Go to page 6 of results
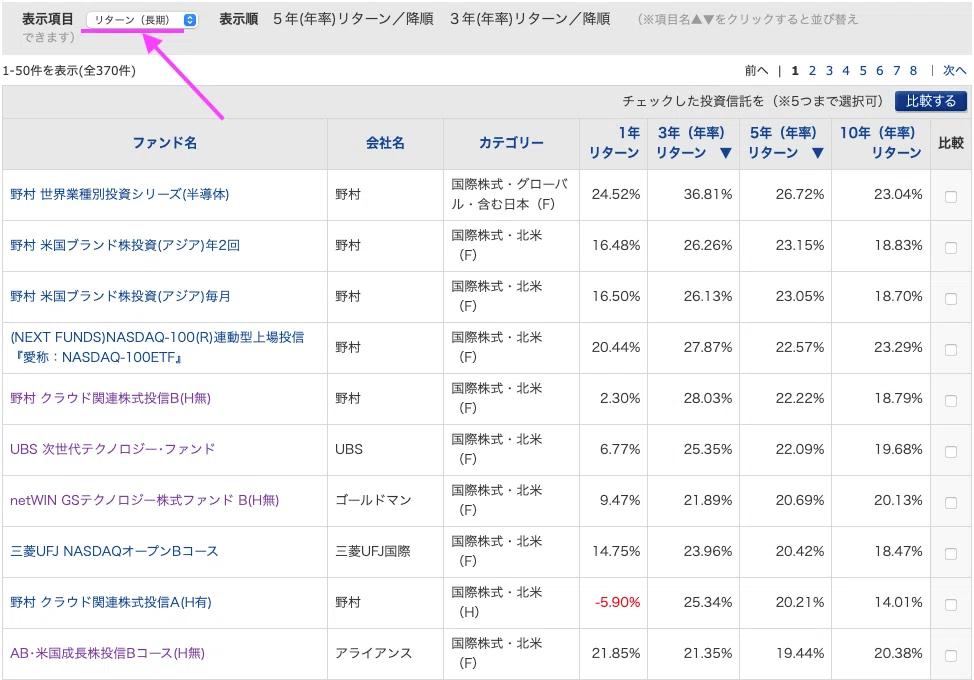 [880, 71]
